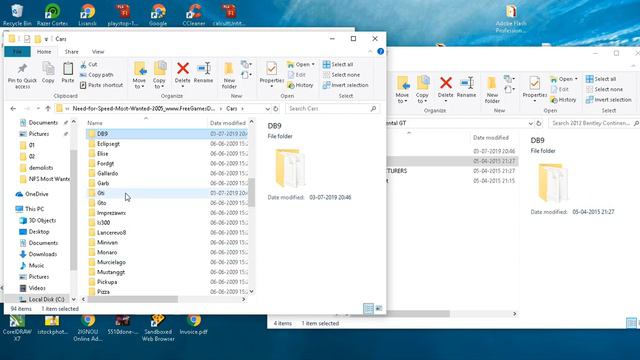Click History in background Explorer window

click(563, 100)
